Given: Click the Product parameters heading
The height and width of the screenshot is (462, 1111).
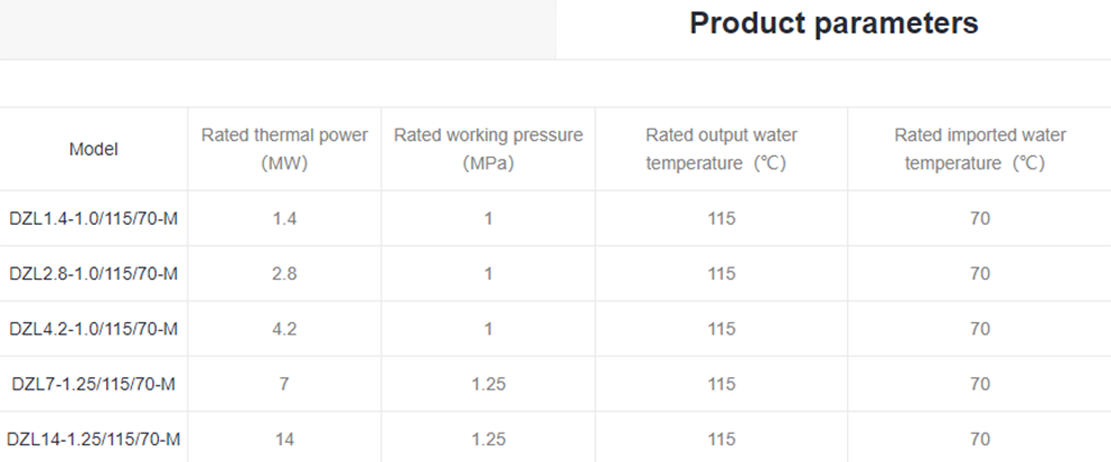Looking at the screenshot, I should click(x=833, y=24).
